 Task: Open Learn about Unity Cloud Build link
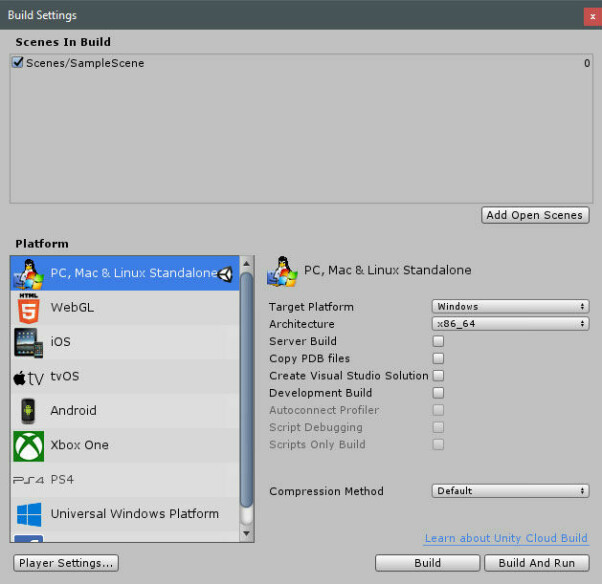506,538
